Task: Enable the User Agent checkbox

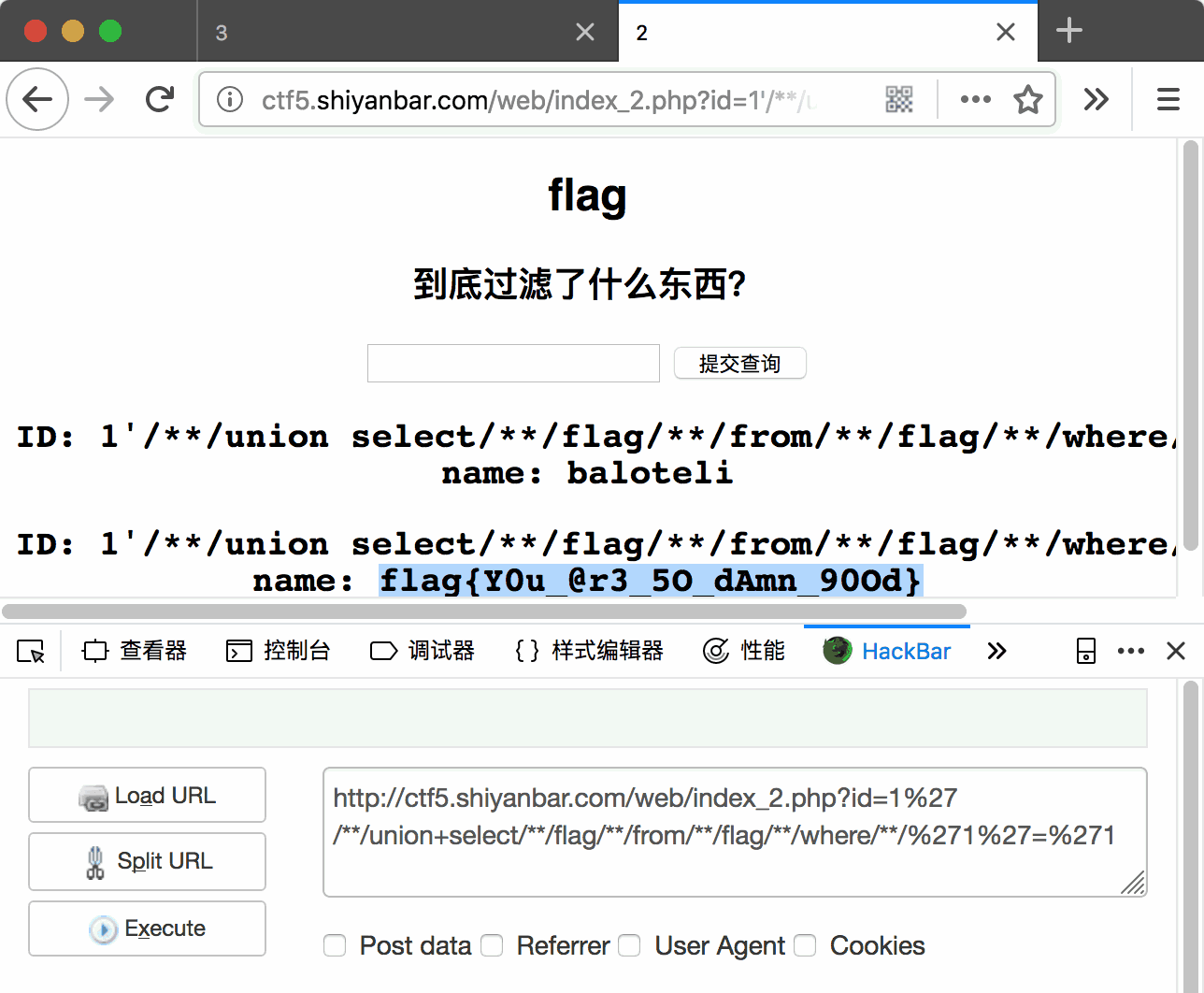Action: [630, 946]
